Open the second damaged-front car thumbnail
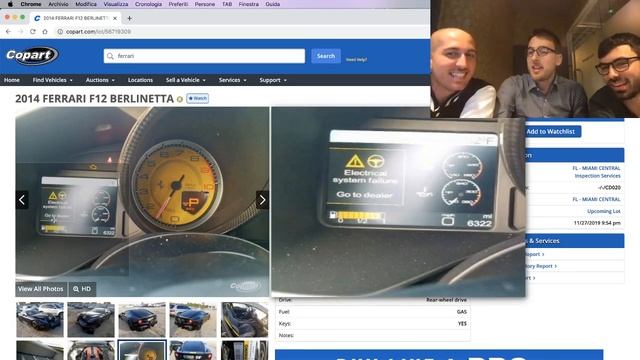Image resolution: width=640 pixels, height=360 pixels. tap(91, 320)
